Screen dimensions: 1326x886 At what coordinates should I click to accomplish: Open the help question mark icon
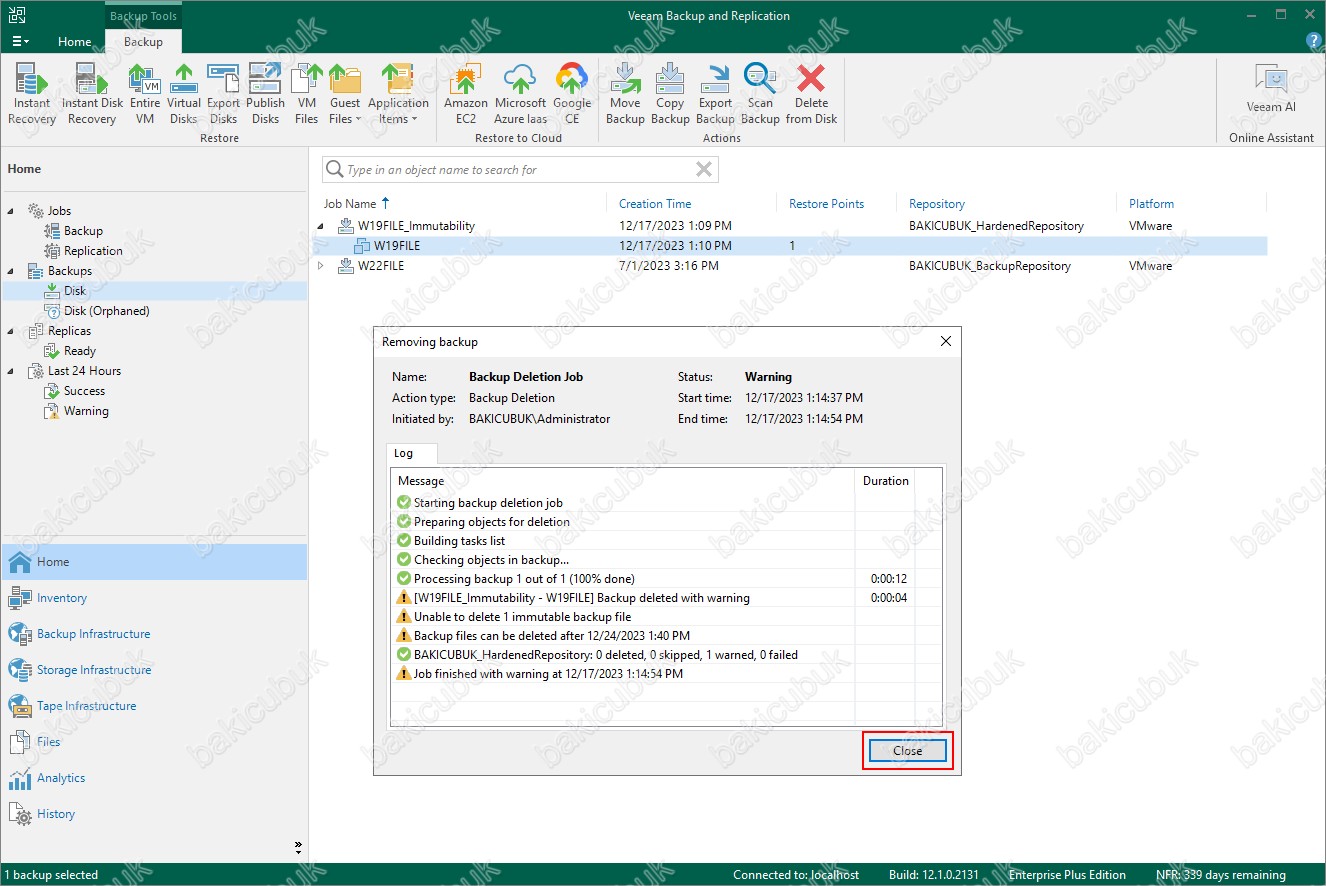click(x=1314, y=41)
